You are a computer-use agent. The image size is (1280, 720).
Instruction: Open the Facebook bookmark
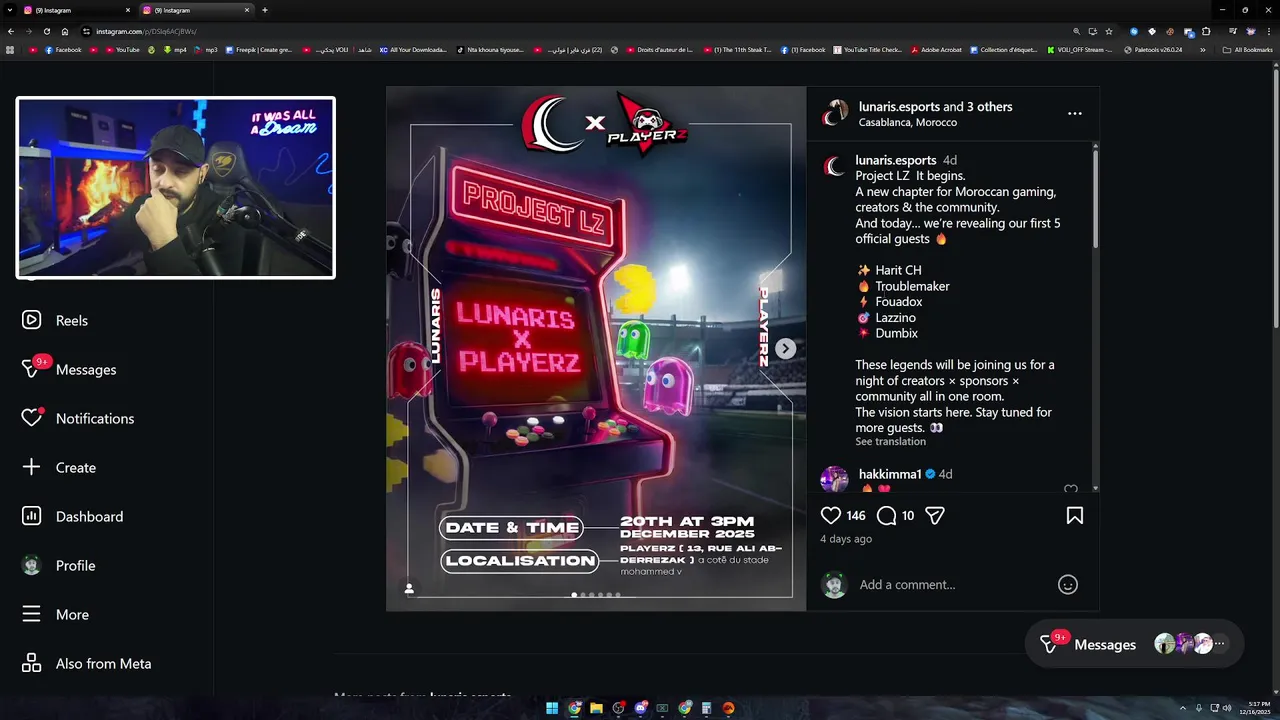pos(63,49)
